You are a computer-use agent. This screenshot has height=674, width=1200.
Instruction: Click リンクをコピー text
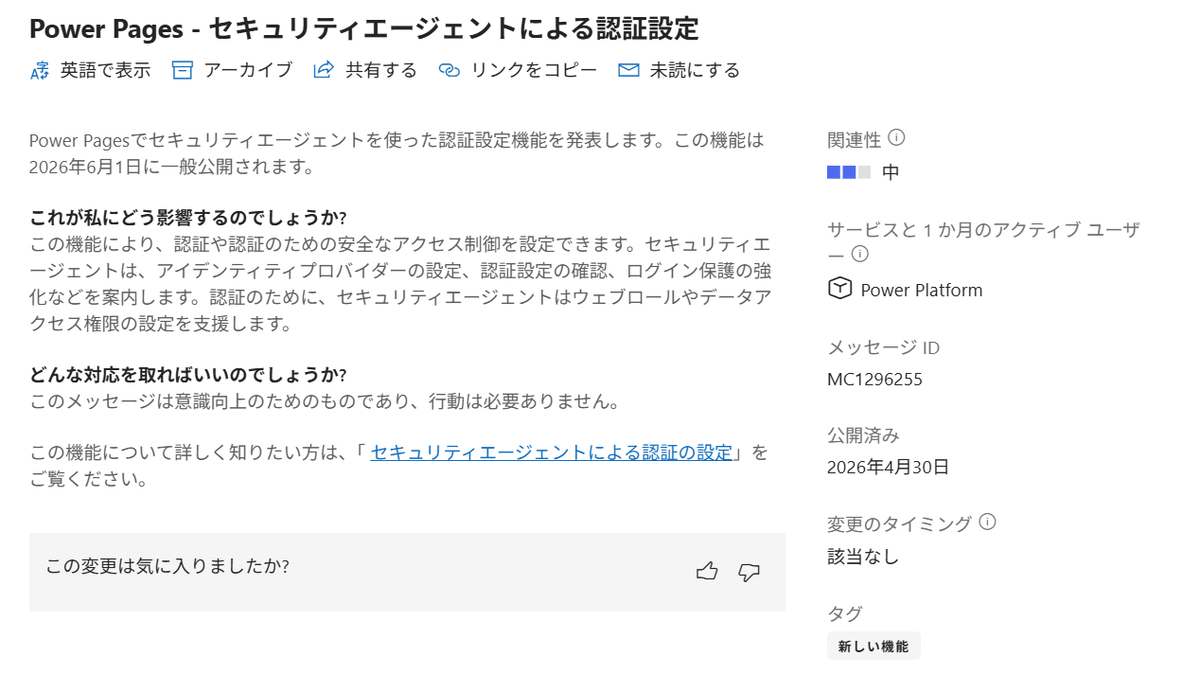(x=533, y=70)
